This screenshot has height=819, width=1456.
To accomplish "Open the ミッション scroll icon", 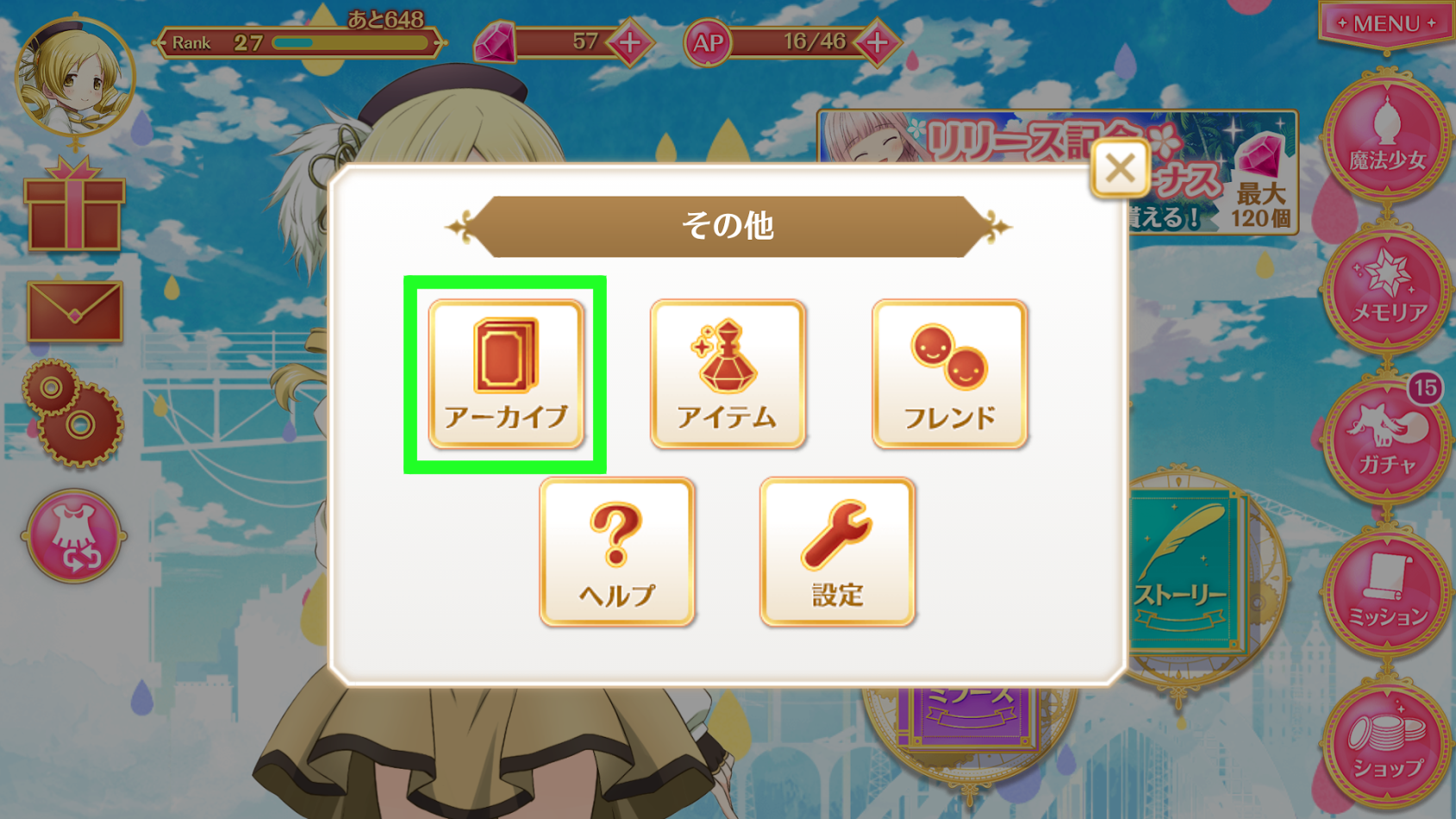I will 1386,592.
